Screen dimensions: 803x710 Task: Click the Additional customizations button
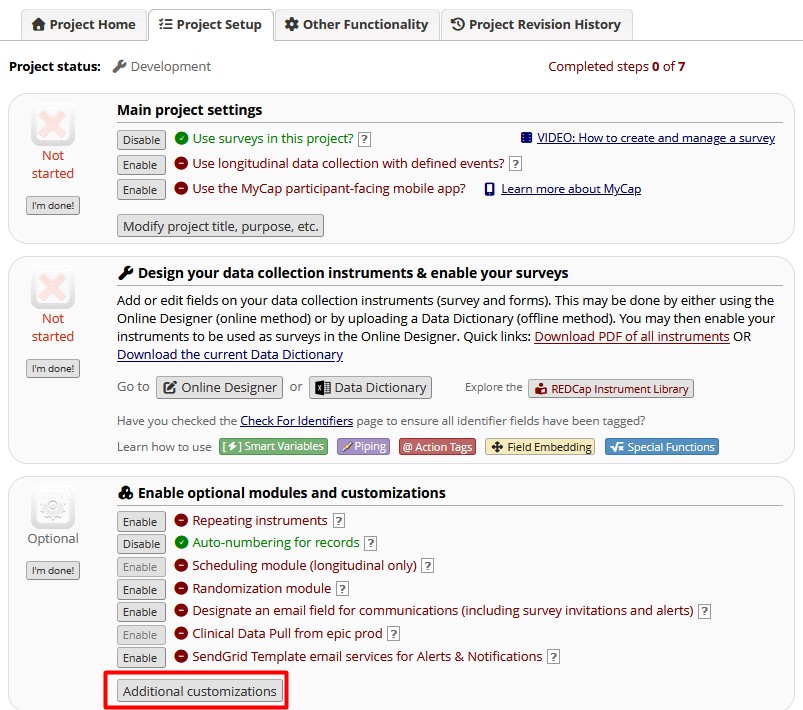point(199,691)
